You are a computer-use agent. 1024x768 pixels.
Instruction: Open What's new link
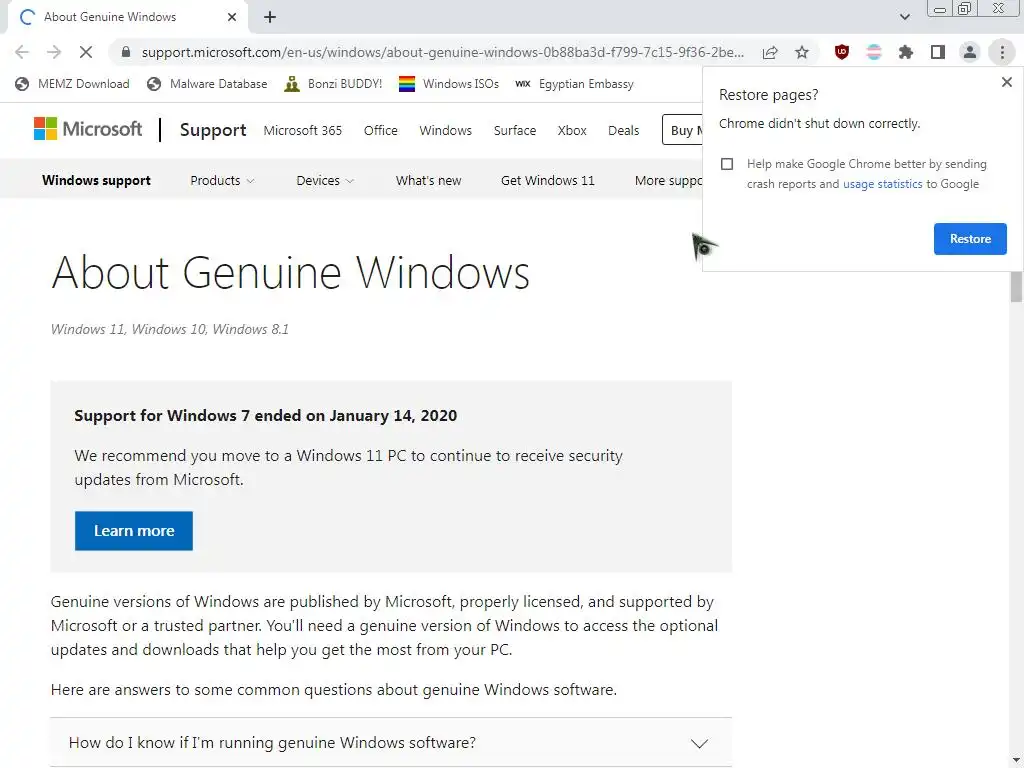(428, 180)
